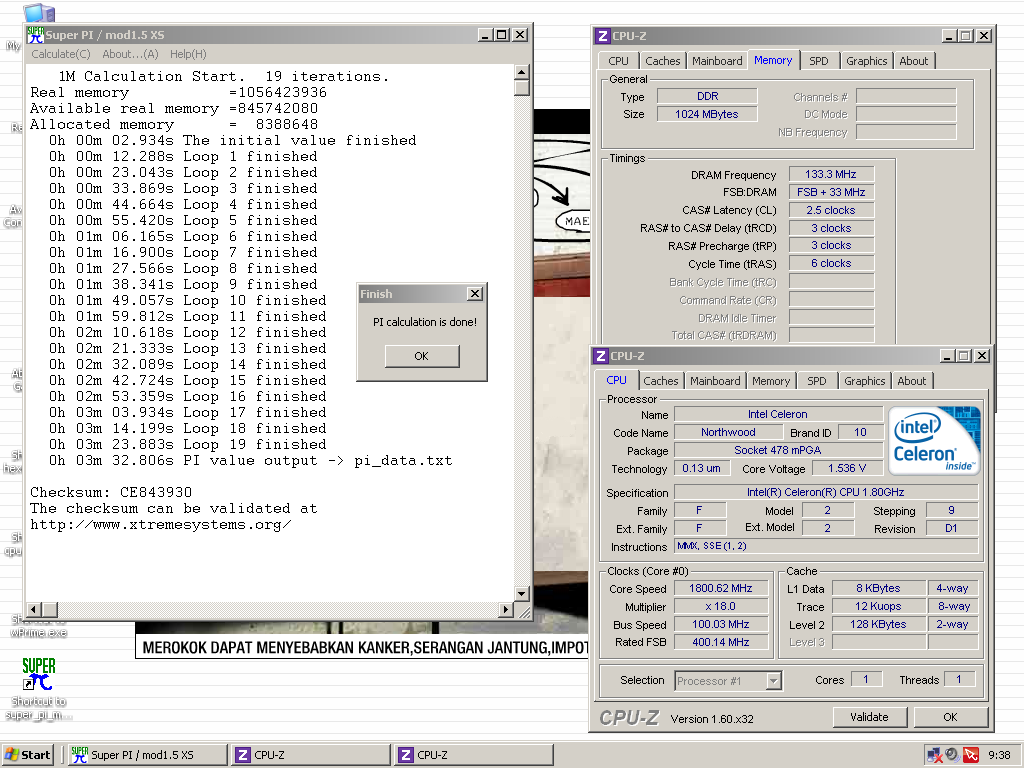This screenshot has height=768, width=1024.
Task: Click the system tray network icon with red X
Action: pos(935,755)
